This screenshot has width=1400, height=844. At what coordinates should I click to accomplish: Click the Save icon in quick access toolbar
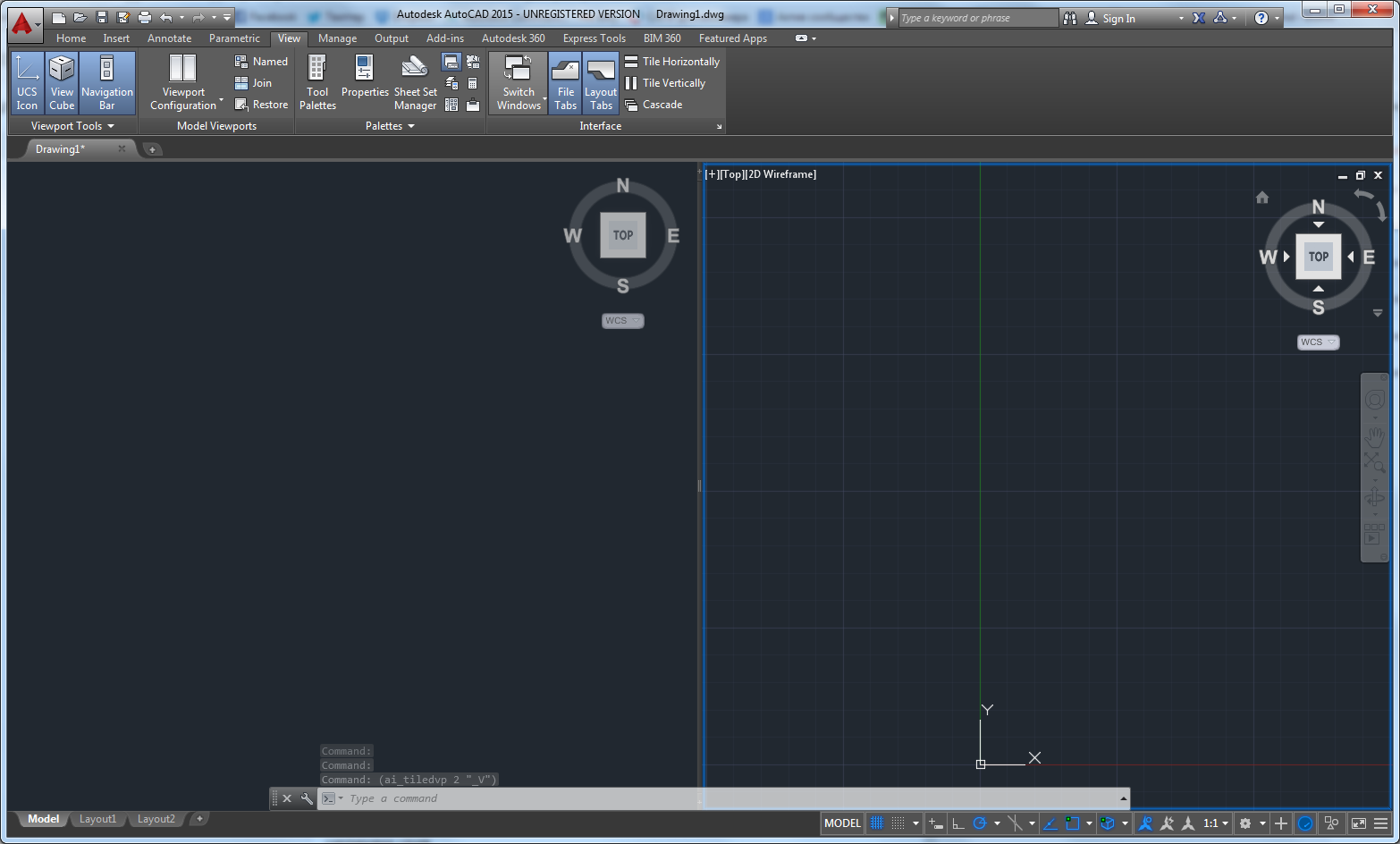coord(101,18)
